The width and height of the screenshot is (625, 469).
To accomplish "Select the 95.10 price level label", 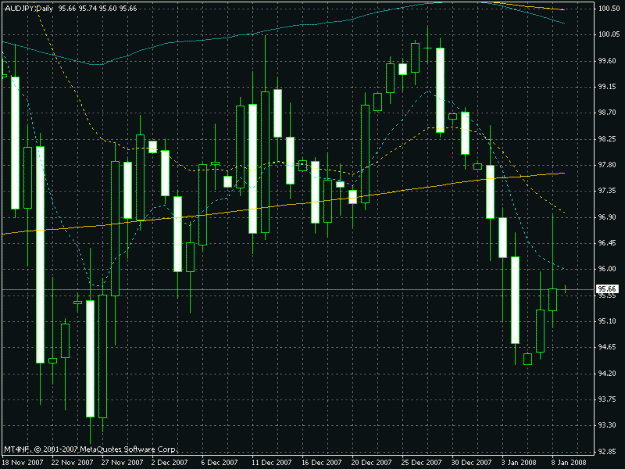I will pos(608,321).
